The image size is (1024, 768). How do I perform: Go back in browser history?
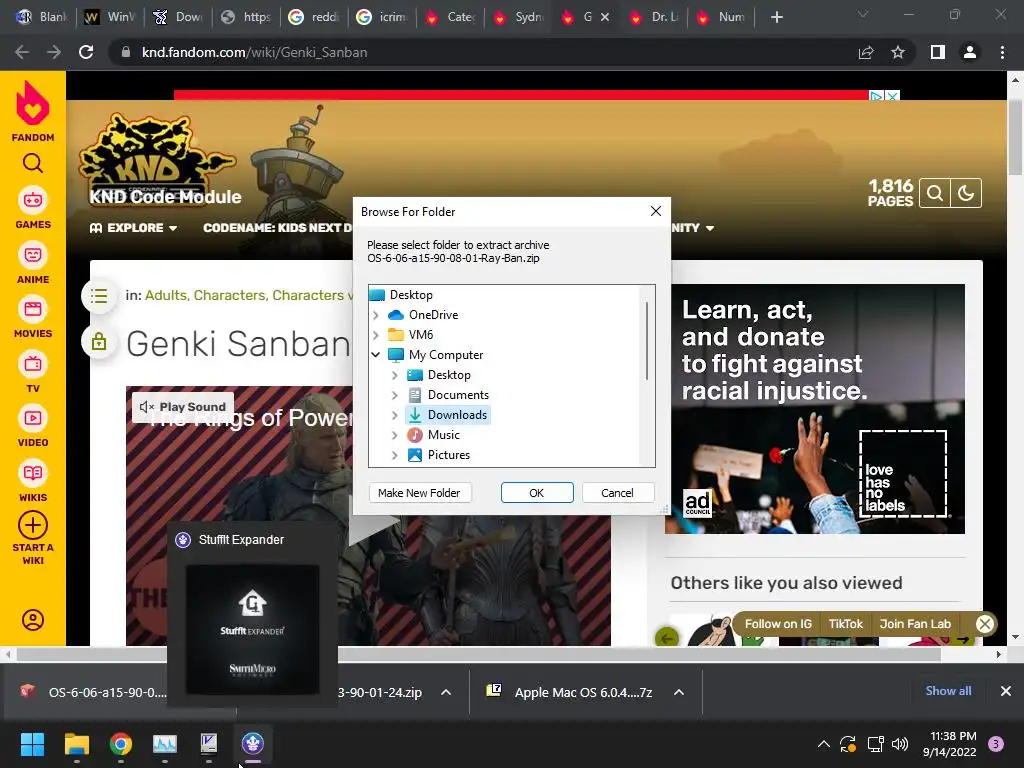click(x=22, y=52)
